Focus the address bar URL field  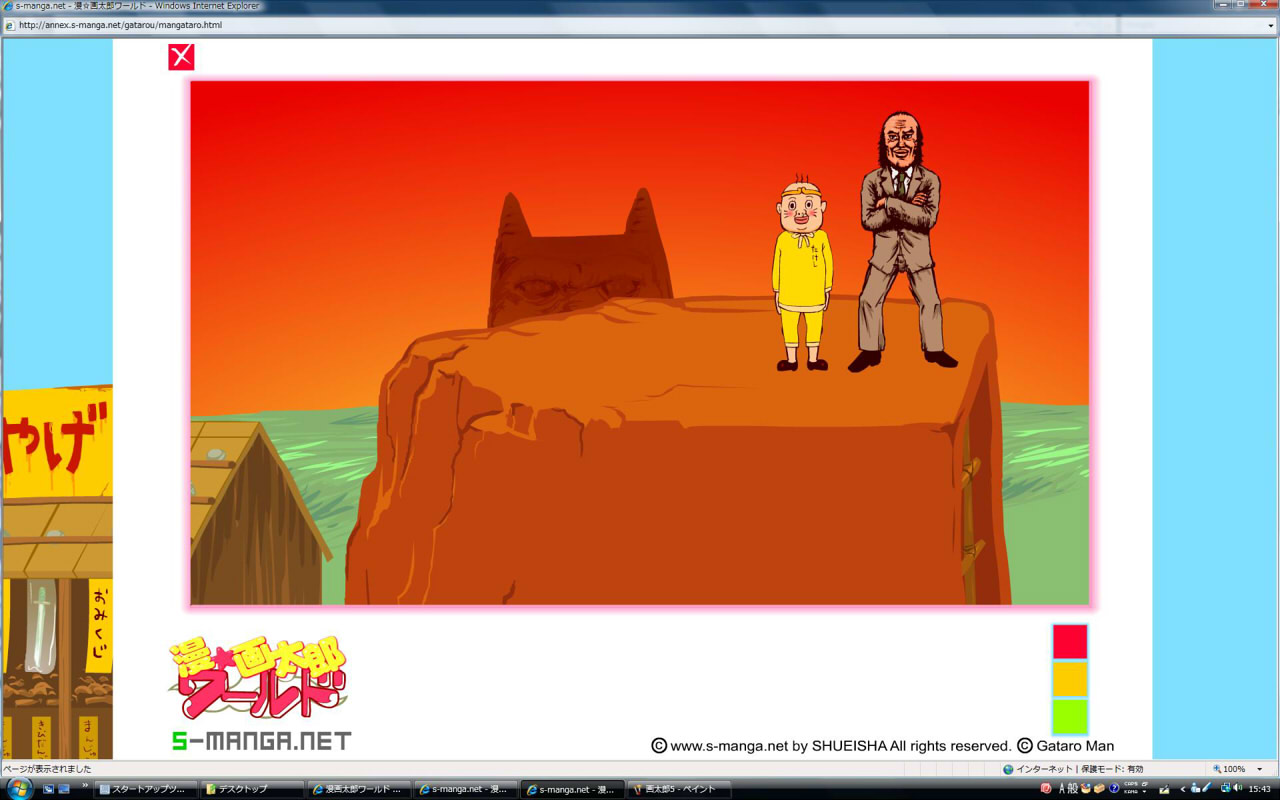click(x=640, y=25)
